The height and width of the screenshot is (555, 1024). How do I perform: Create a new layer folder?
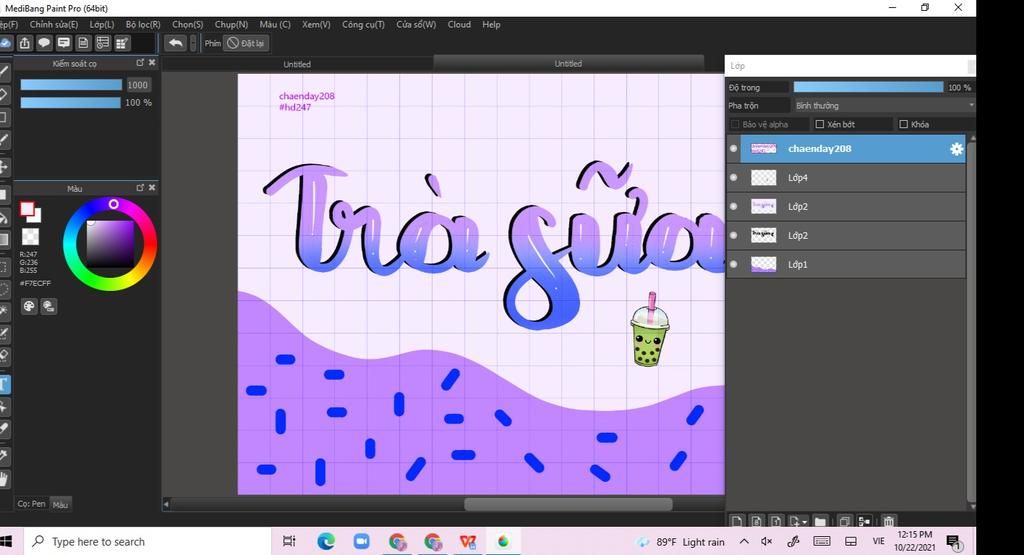coord(820,522)
